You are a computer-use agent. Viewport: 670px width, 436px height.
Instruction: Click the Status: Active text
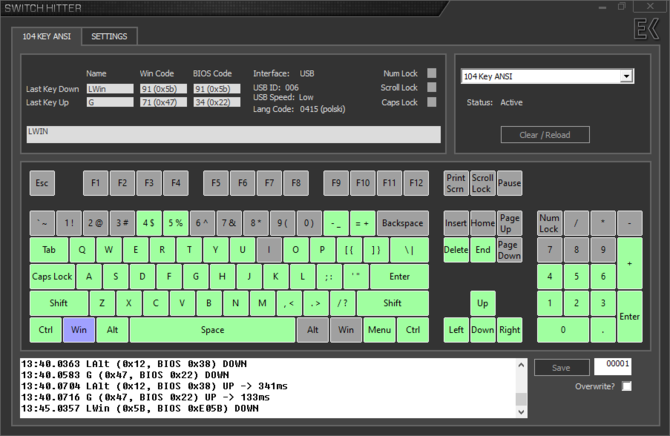(x=494, y=103)
